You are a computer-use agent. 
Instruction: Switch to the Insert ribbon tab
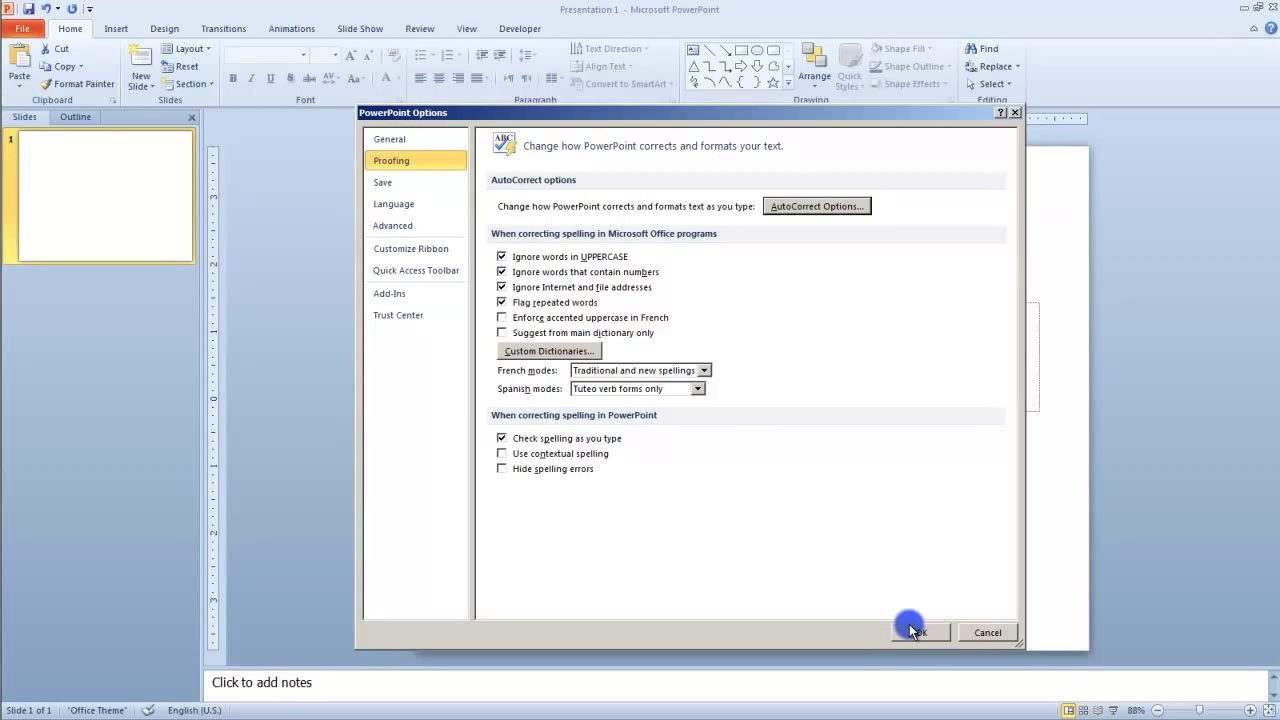[116, 29]
